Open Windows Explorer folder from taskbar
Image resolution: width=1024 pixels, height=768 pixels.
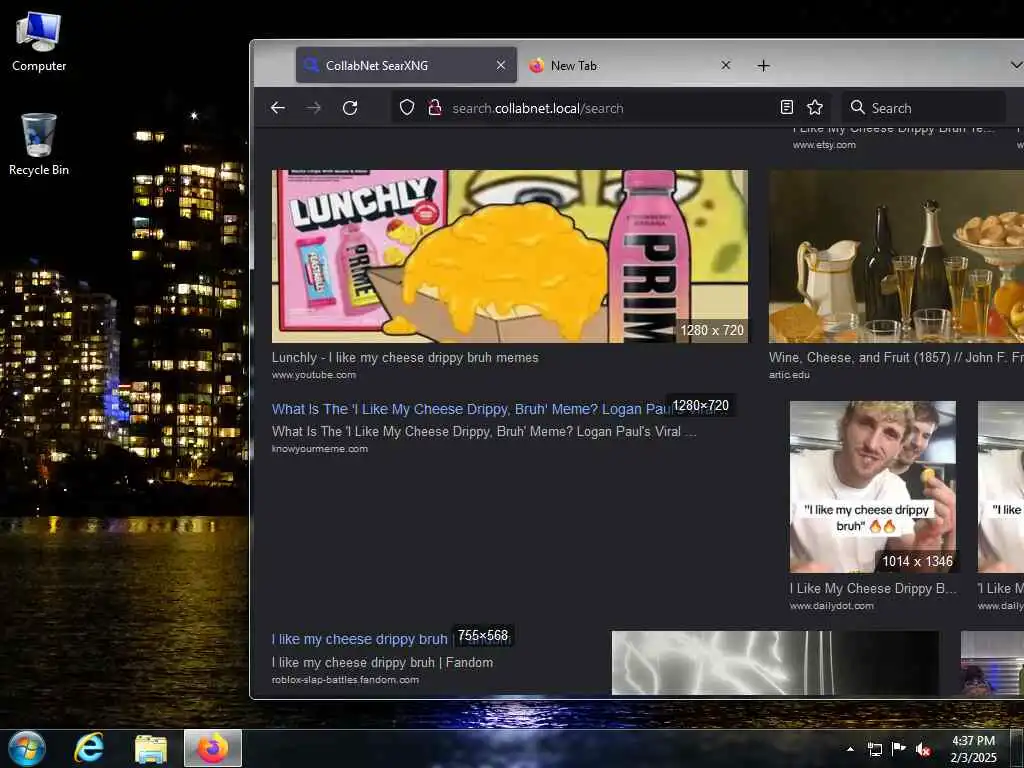151,748
